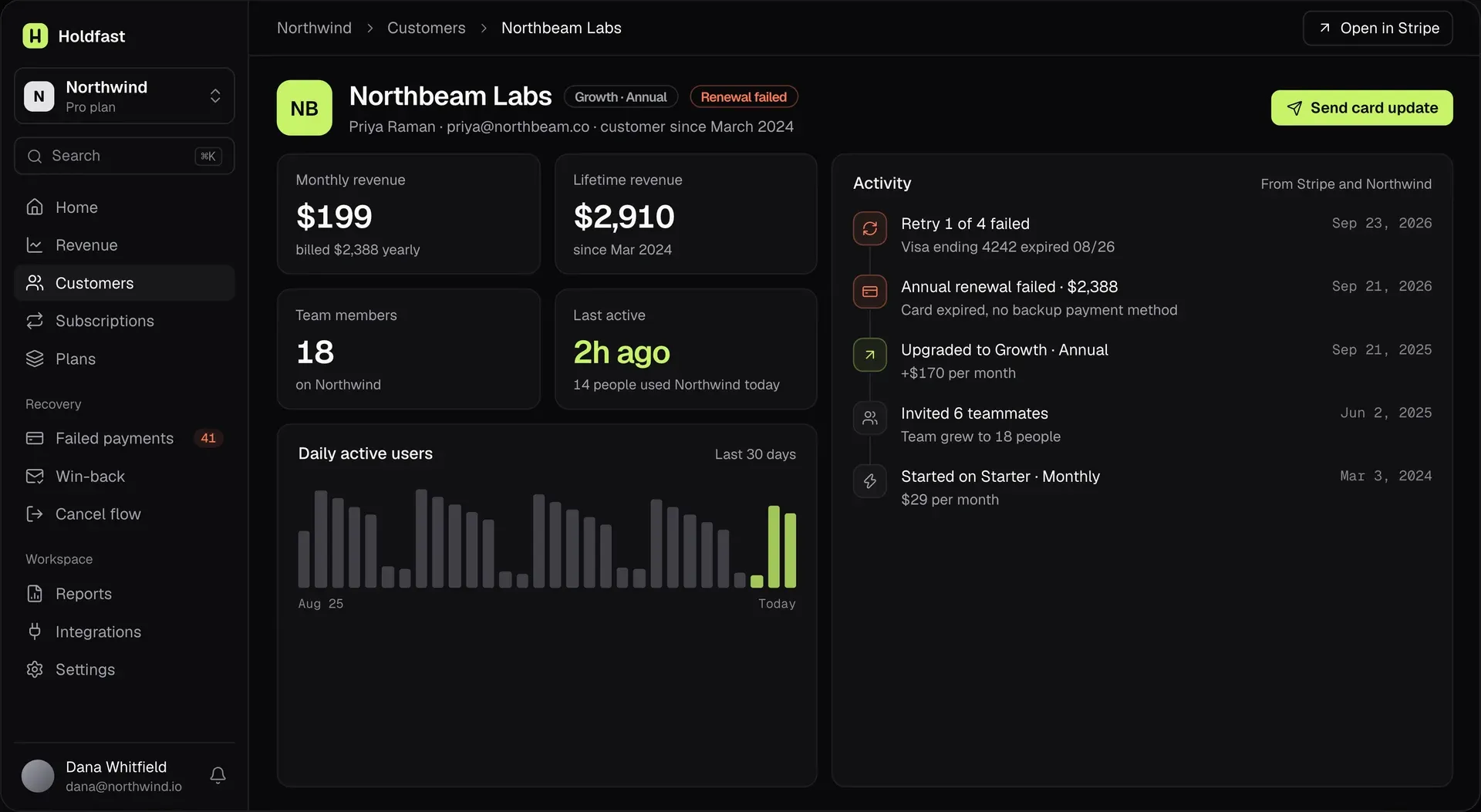Image resolution: width=1481 pixels, height=812 pixels.
Task: Open Integrations page
Action: pos(124,632)
